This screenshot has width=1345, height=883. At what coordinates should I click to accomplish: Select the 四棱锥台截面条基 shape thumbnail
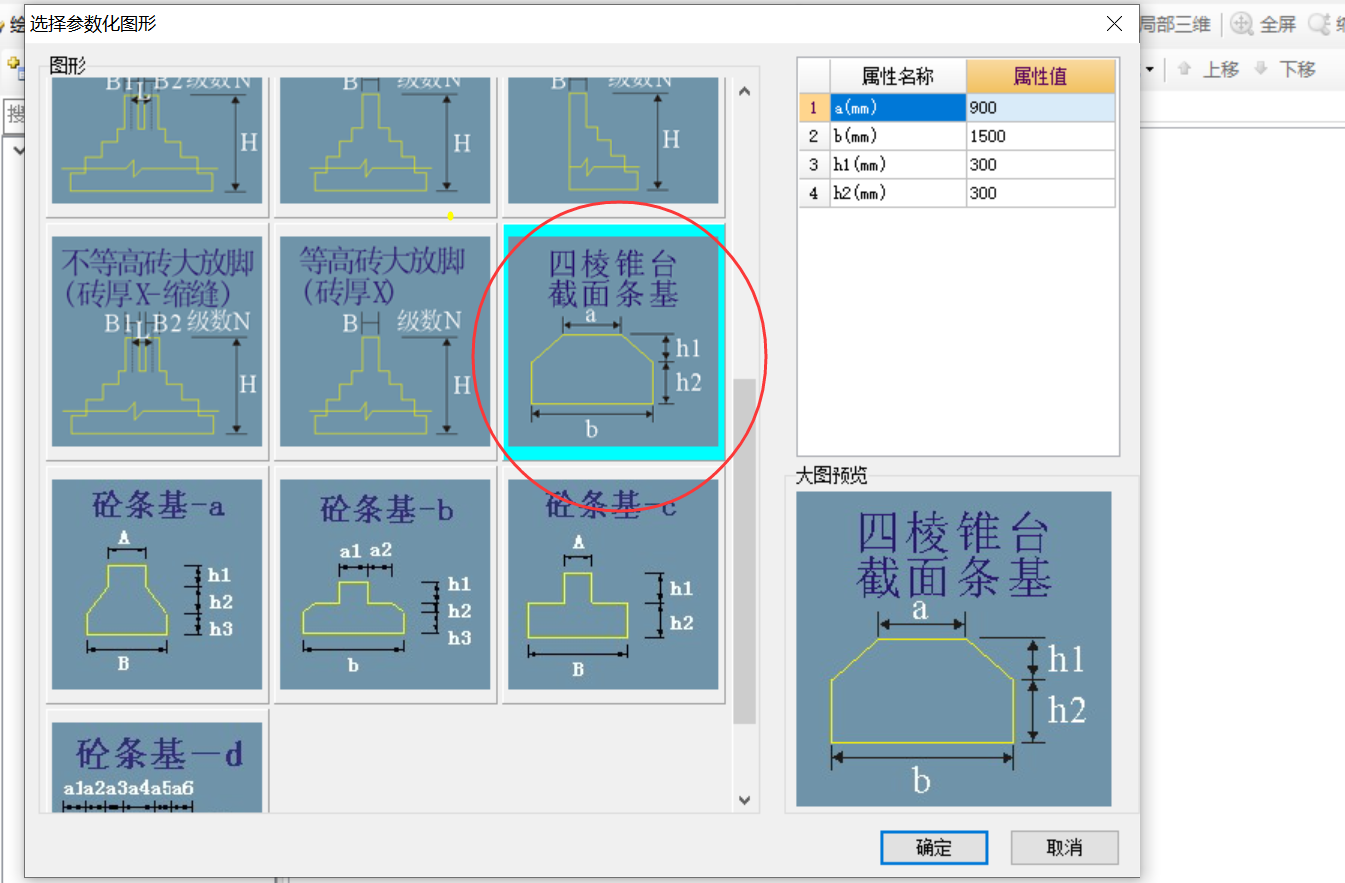[613, 341]
